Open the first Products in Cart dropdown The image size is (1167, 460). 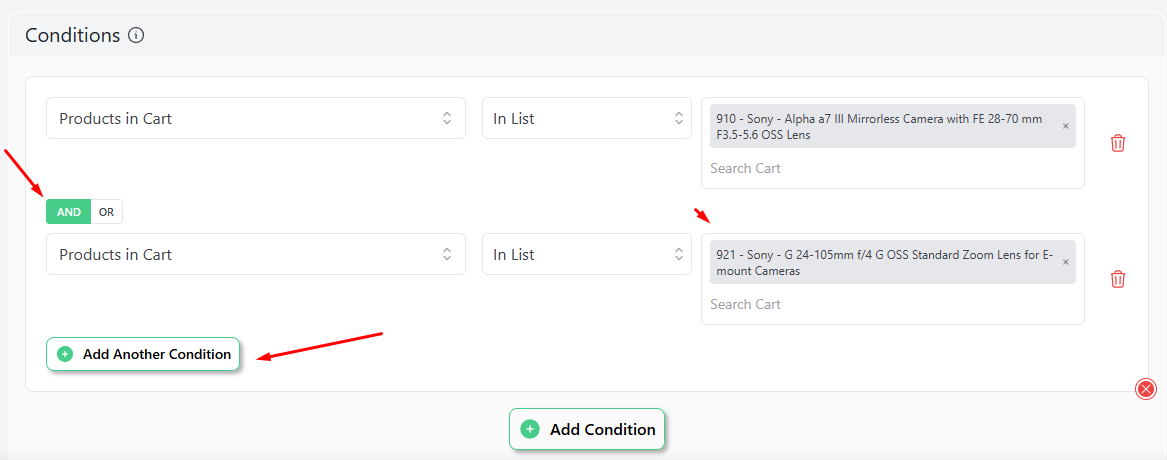click(x=256, y=118)
